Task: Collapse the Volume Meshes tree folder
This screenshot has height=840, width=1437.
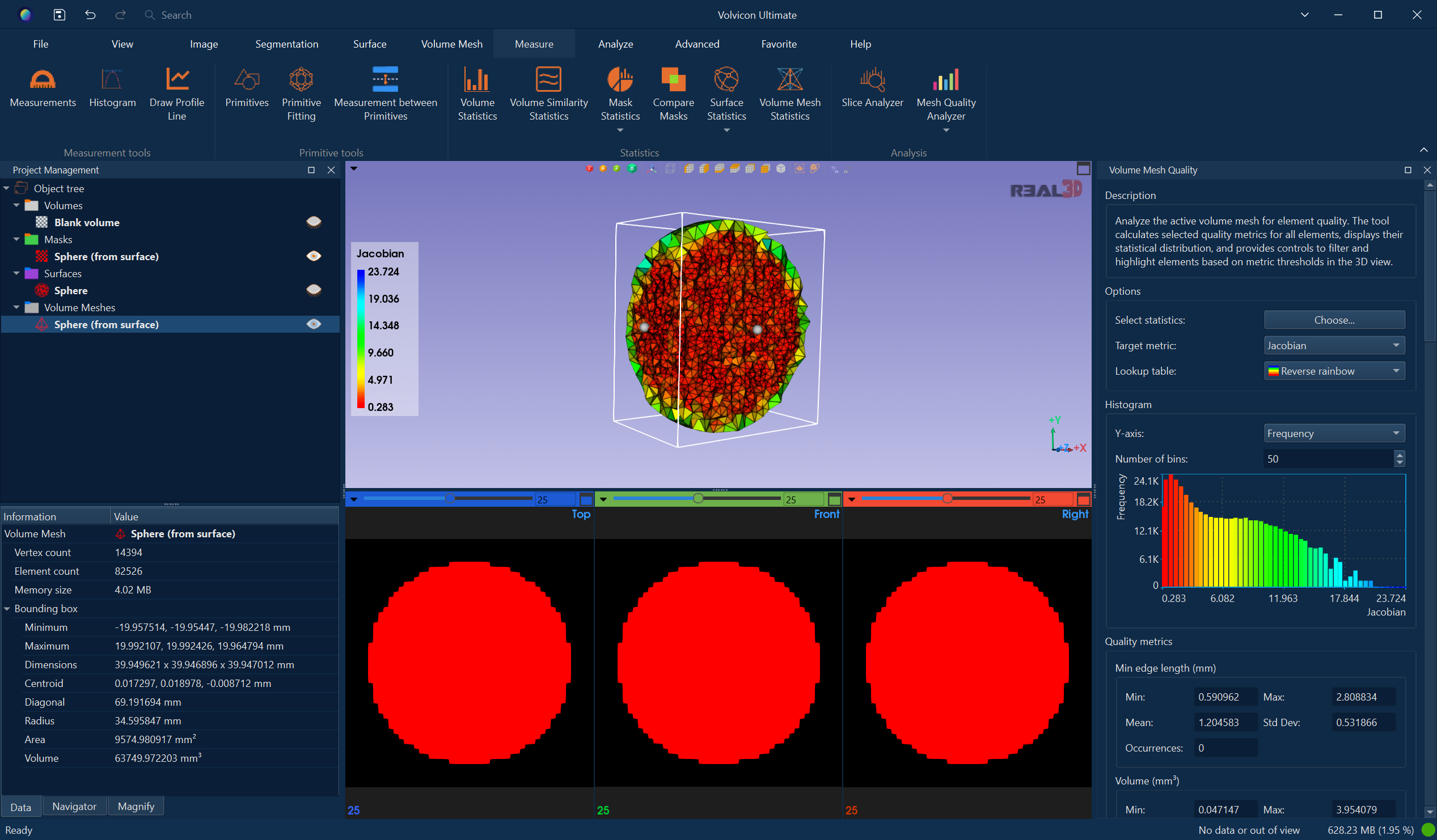Action: click(x=16, y=308)
